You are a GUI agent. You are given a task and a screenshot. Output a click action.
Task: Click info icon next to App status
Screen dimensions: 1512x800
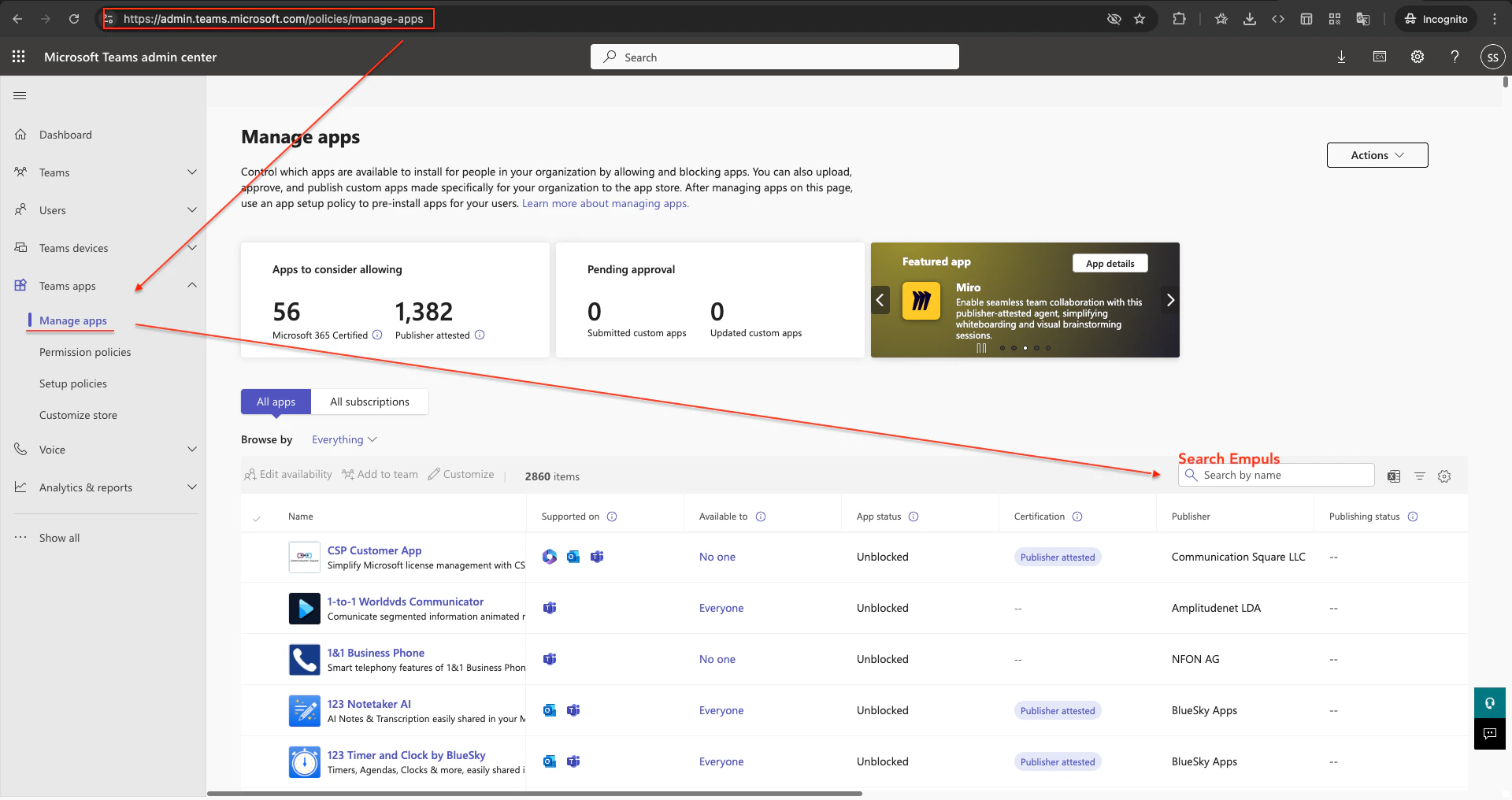(913, 517)
